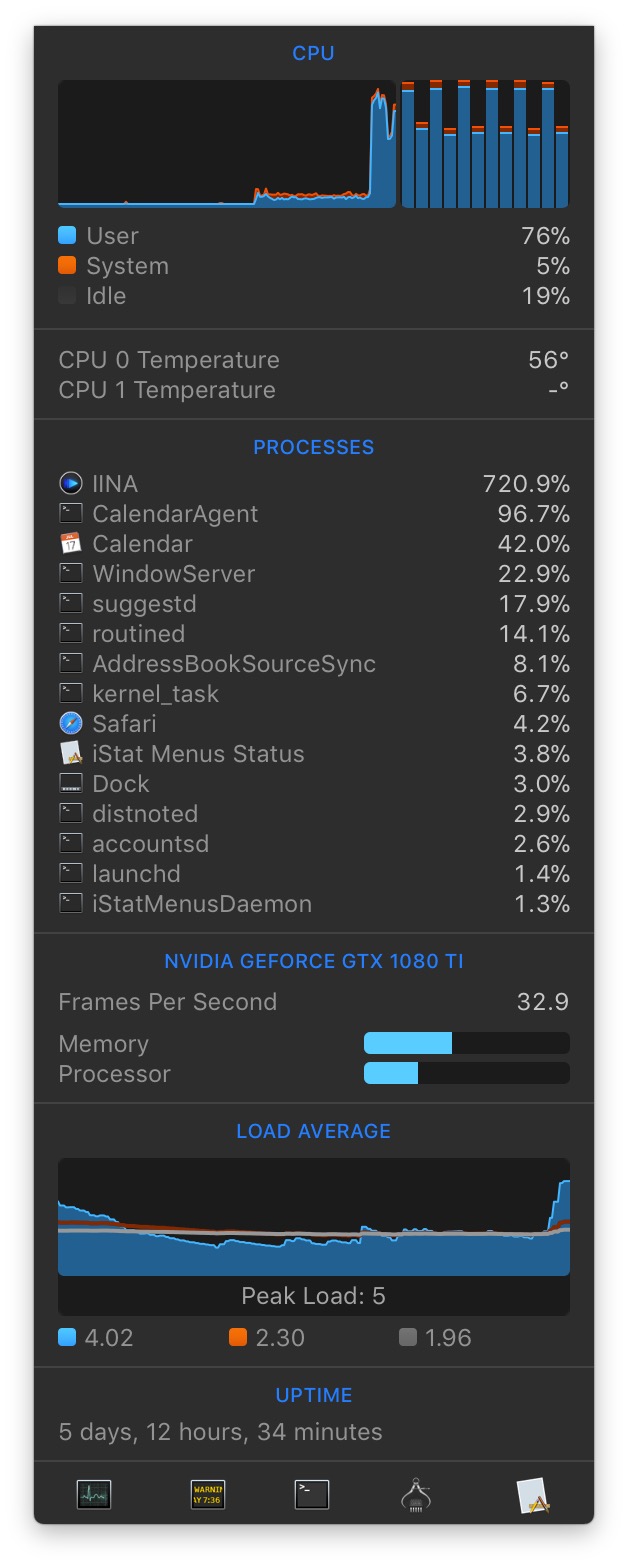Open System Information chip icon
The width and height of the screenshot is (628, 1566).
pos(416,1494)
